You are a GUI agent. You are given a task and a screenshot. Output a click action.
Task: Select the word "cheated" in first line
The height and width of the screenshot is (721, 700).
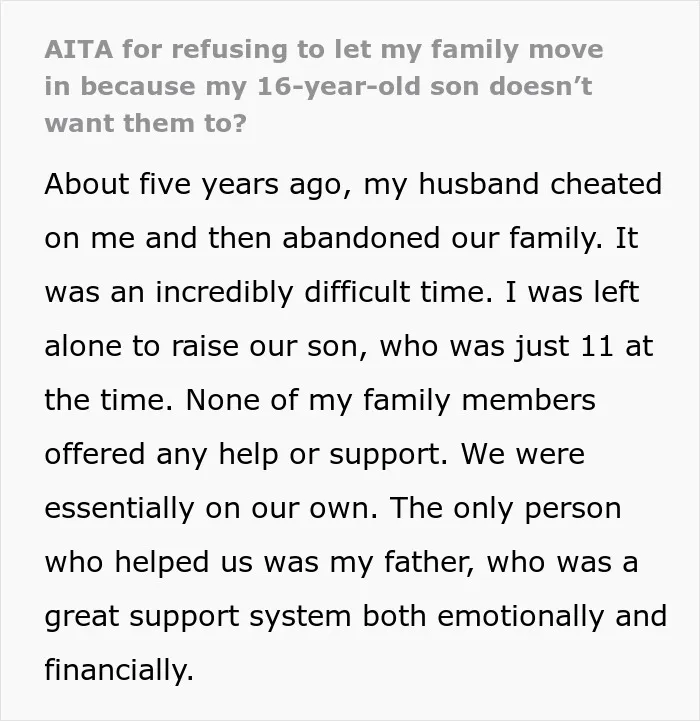pyautogui.click(x=606, y=183)
